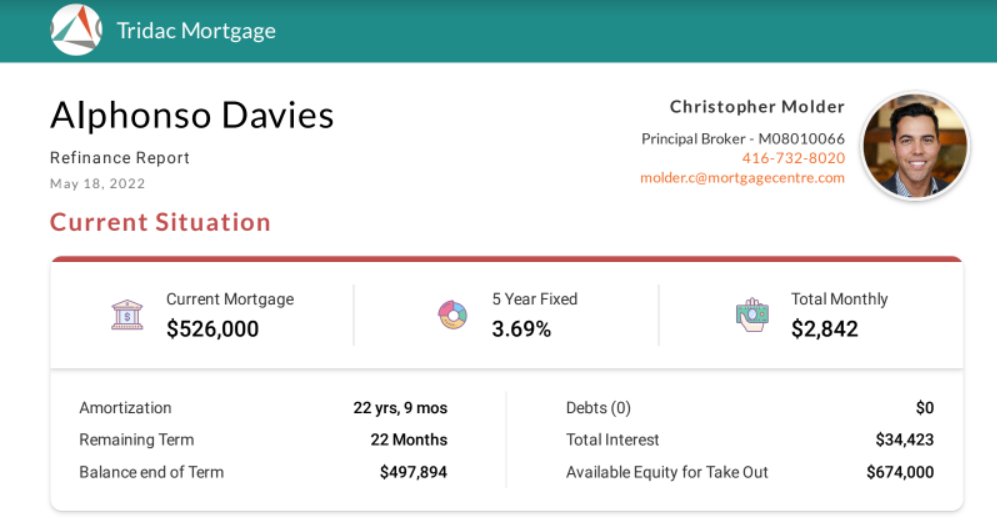Click the Amortization row label

pos(125,408)
